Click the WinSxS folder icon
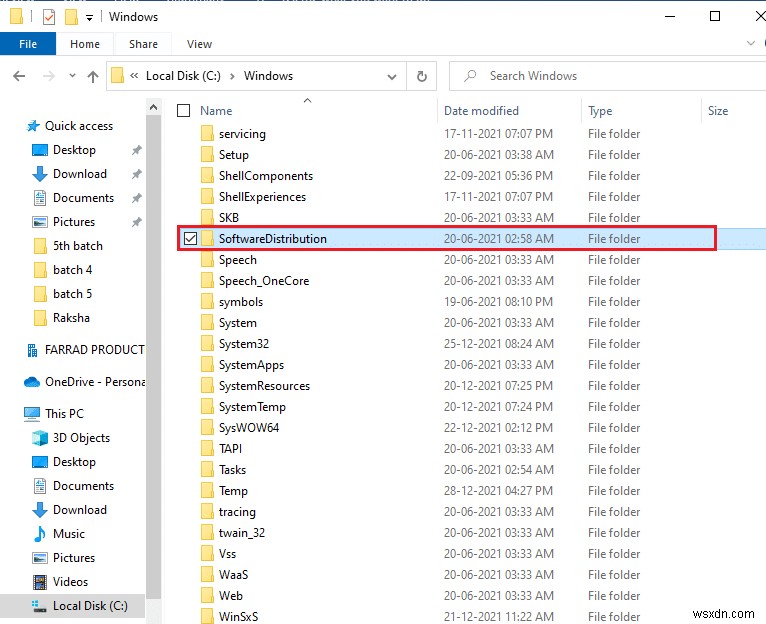766x624 pixels. 207,616
